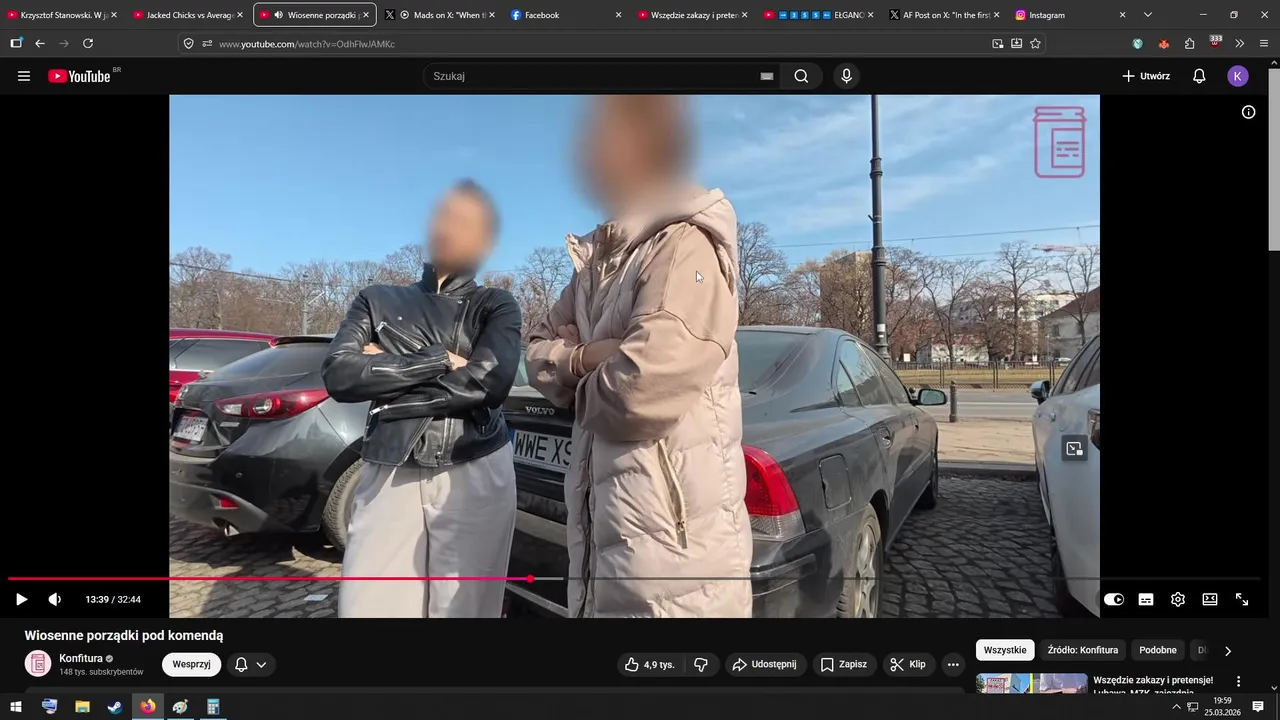Go back in browser history
Screen dimensions: 1280x720
(40, 43)
